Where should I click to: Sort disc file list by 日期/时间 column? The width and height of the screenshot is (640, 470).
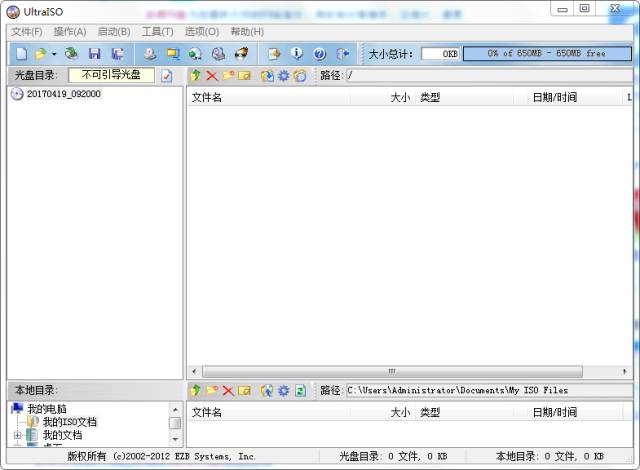pos(568,97)
